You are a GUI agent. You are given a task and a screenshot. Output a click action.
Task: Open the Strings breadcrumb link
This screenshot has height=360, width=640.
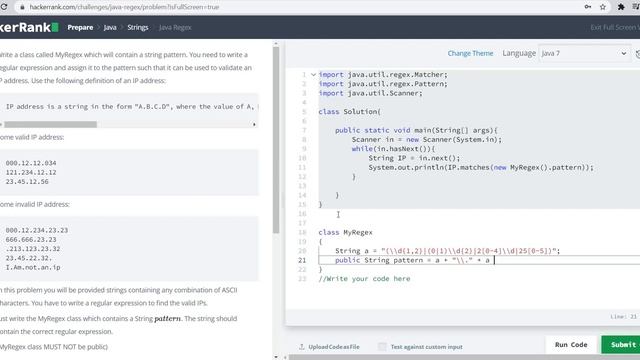coord(138,27)
